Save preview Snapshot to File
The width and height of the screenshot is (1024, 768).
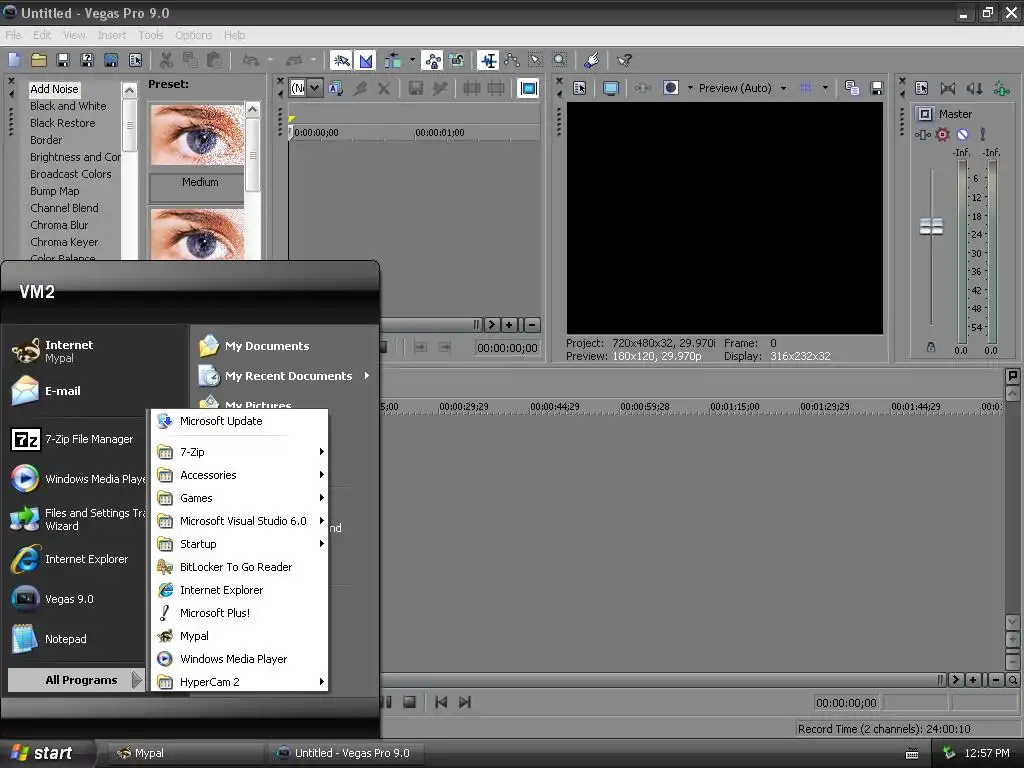coord(877,88)
